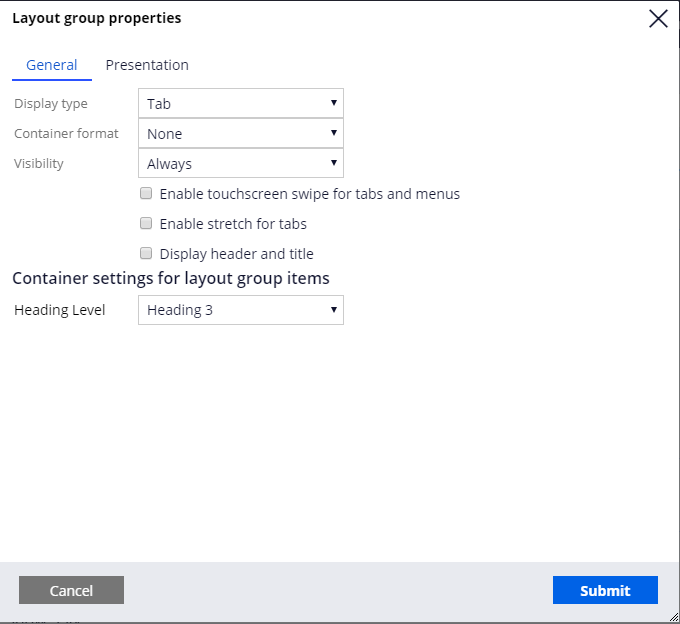
Task: Open the Visibility dropdown showing Always
Action: click(241, 163)
